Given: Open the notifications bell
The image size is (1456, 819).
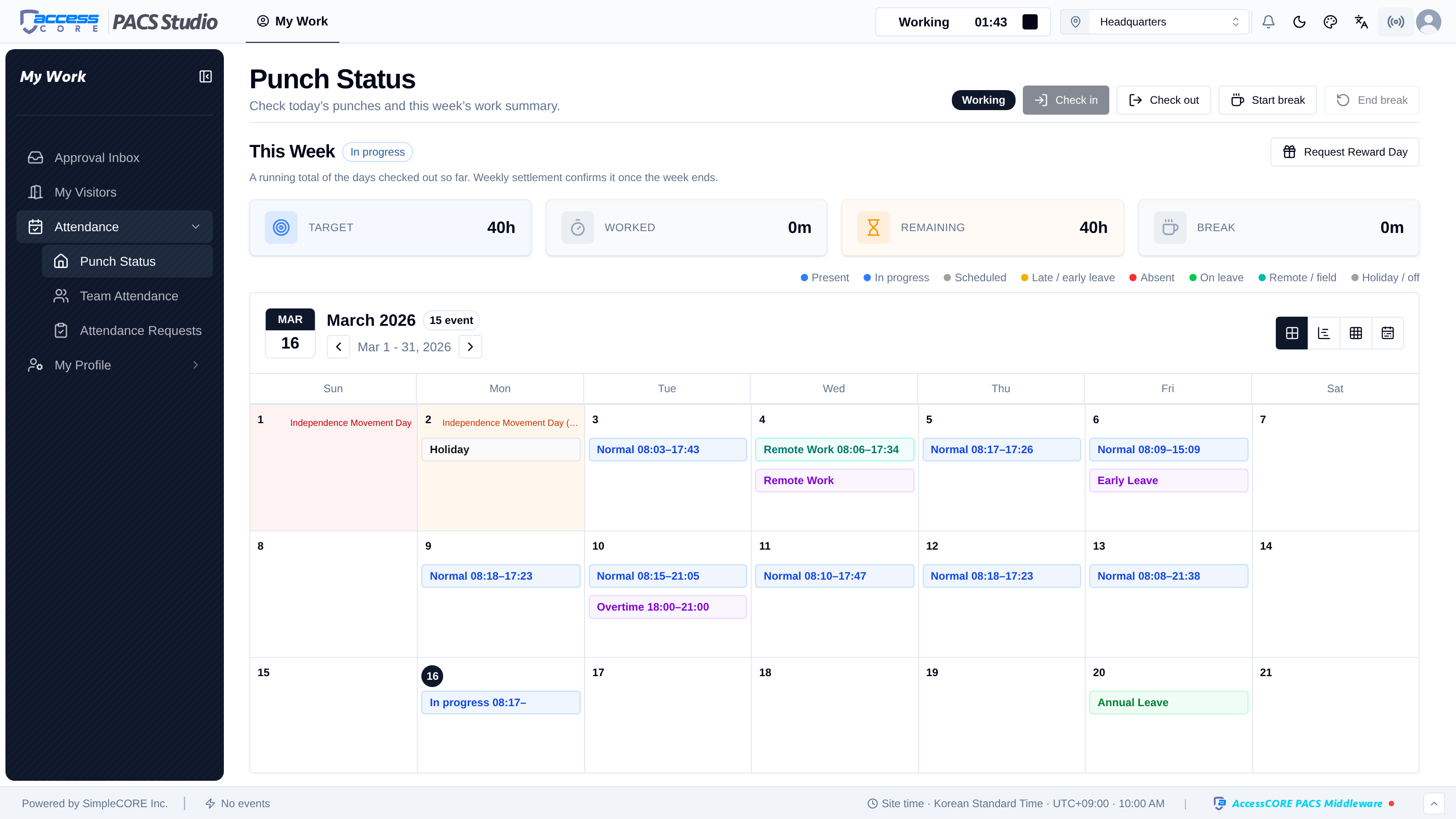Looking at the screenshot, I should tap(1269, 22).
